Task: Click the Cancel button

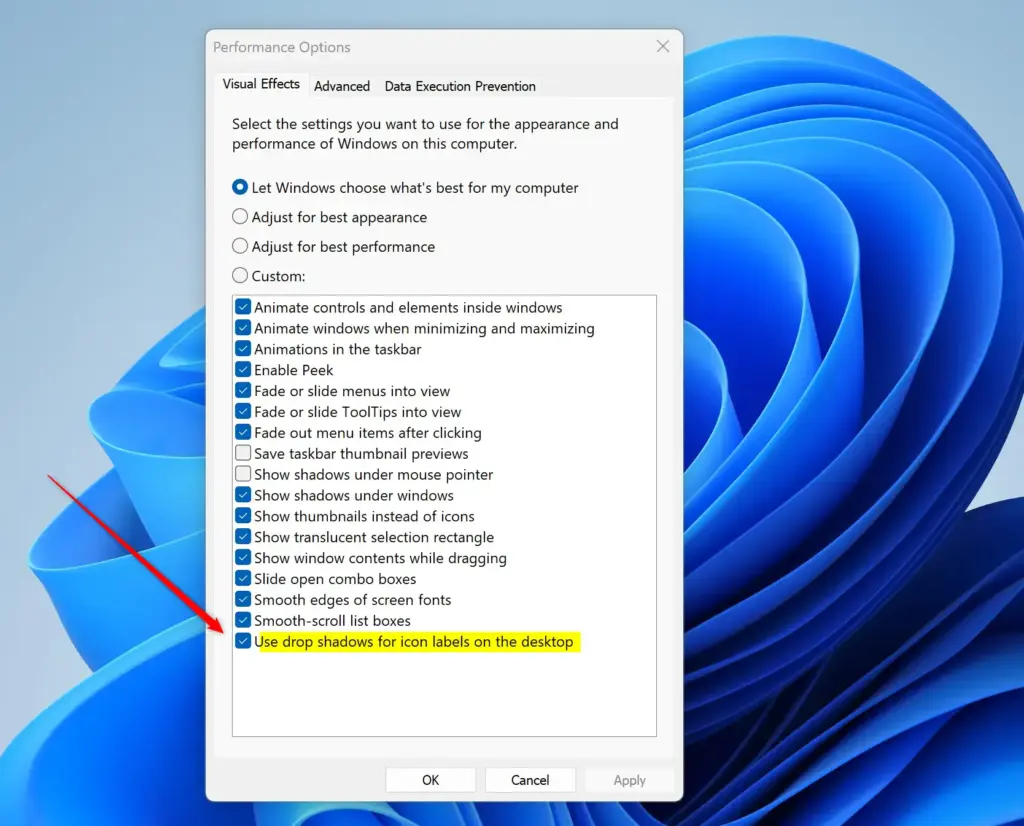Action: [x=530, y=780]
